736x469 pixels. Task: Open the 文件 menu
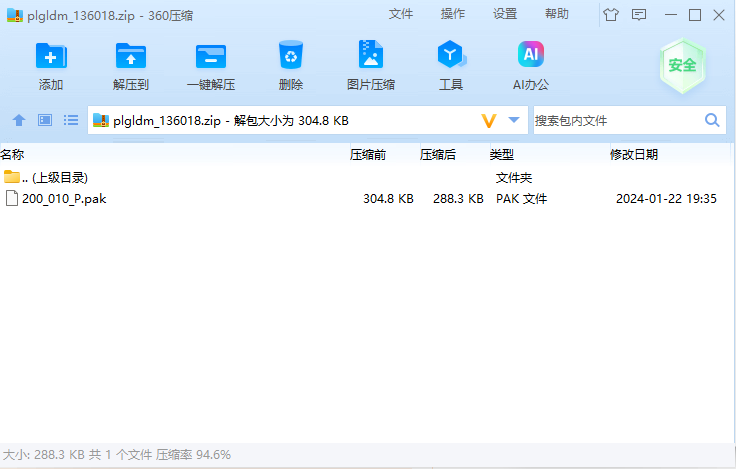401,14
